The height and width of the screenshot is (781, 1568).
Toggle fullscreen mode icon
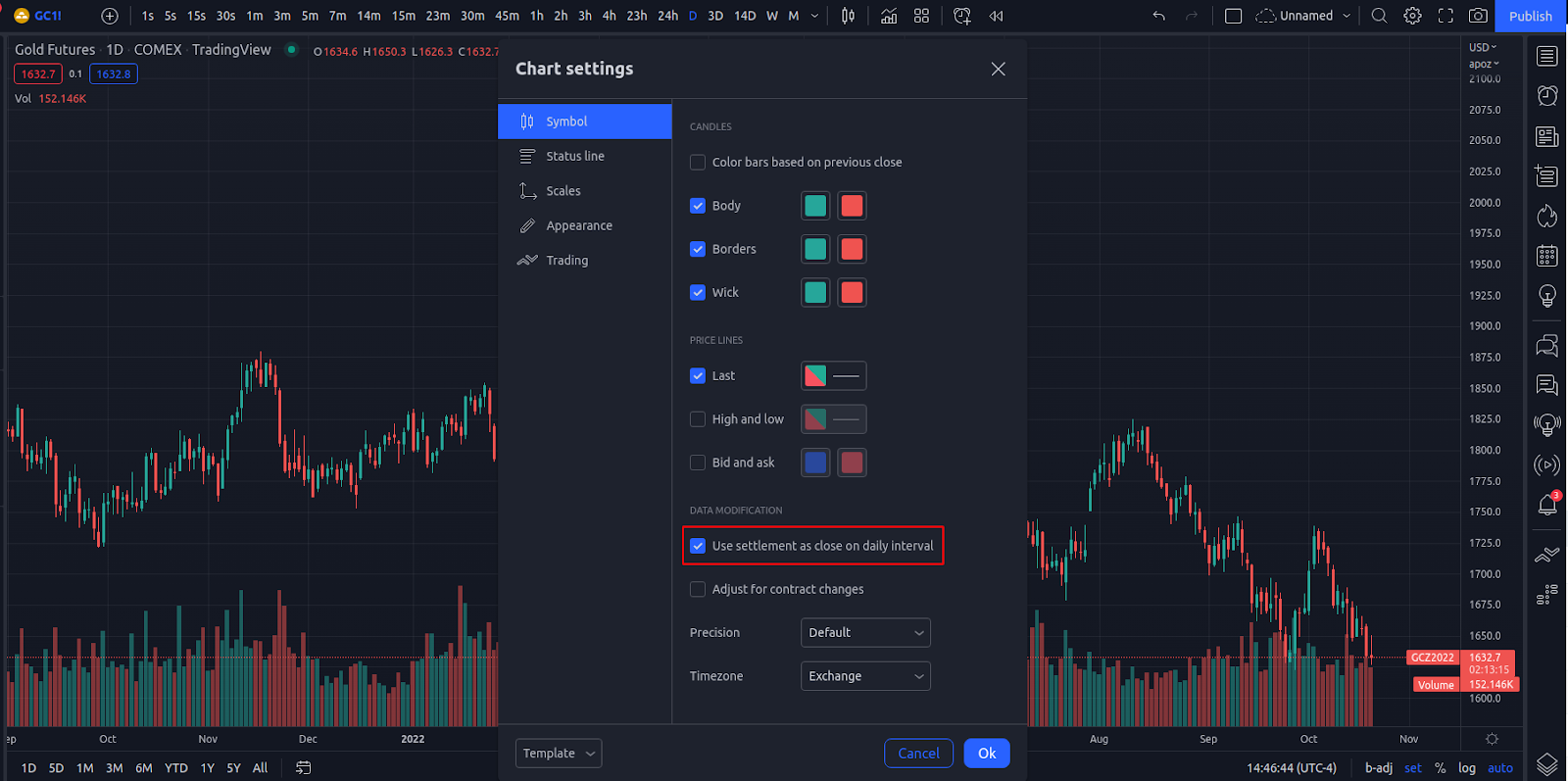click(1445, 16)
